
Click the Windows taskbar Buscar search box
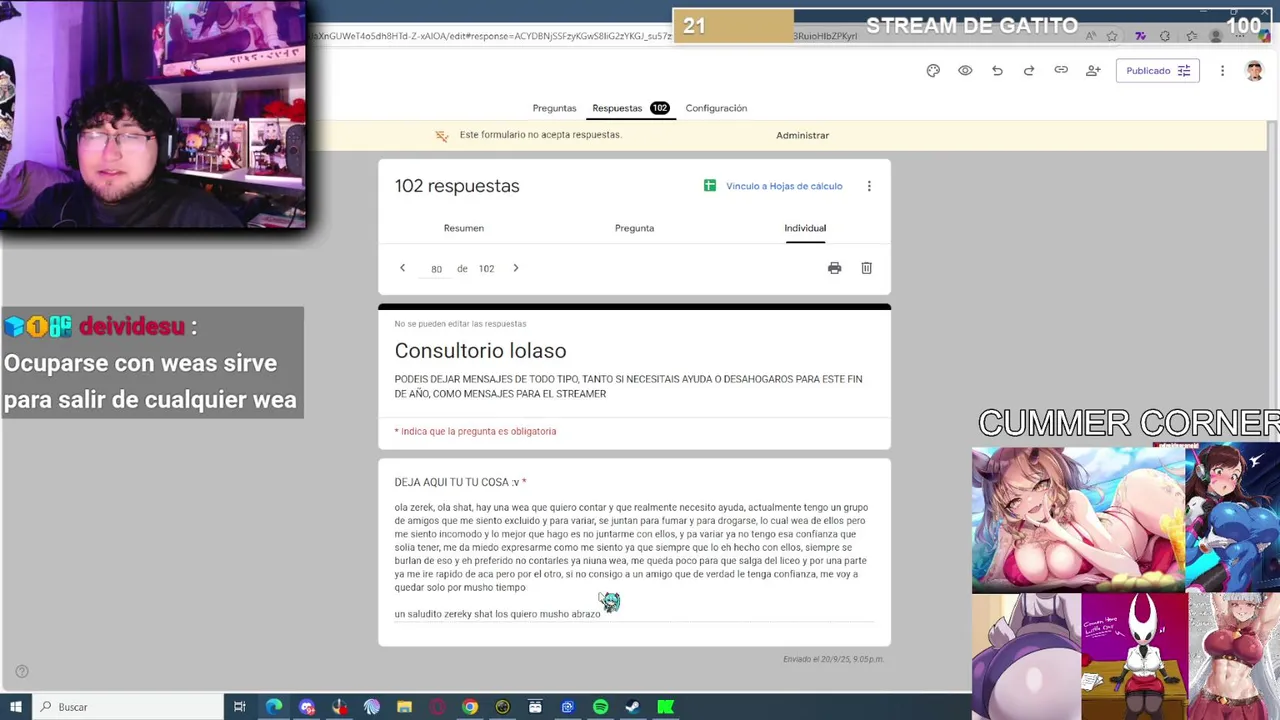pos(128,707)
